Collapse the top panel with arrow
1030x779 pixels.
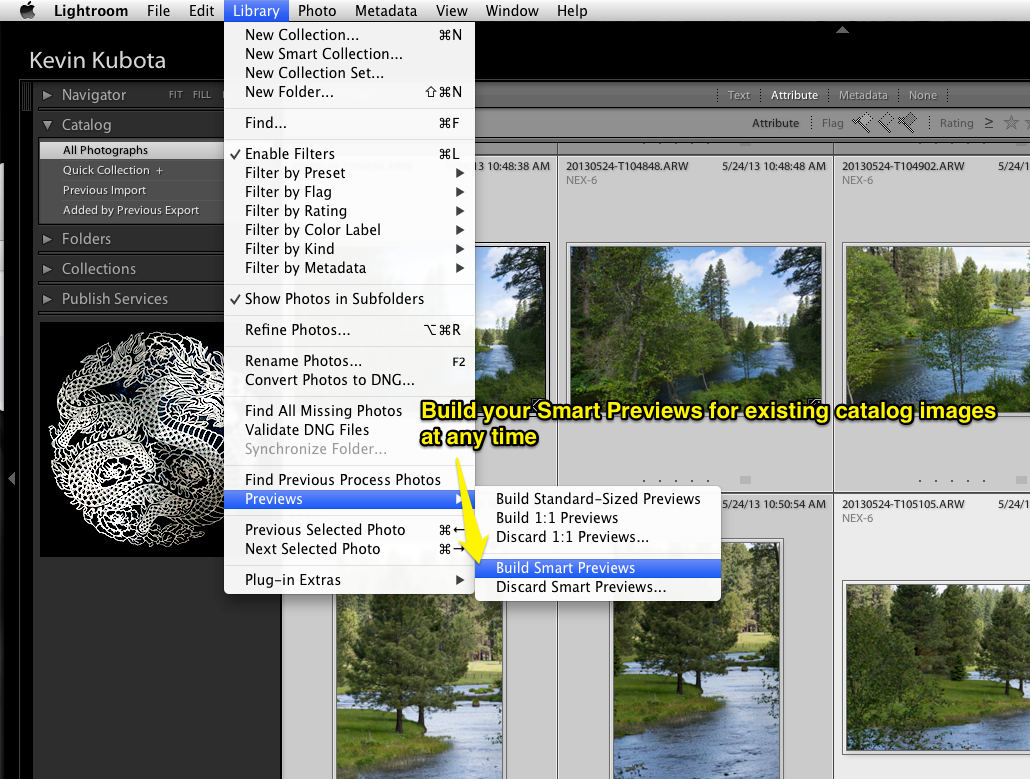point(843,30)
